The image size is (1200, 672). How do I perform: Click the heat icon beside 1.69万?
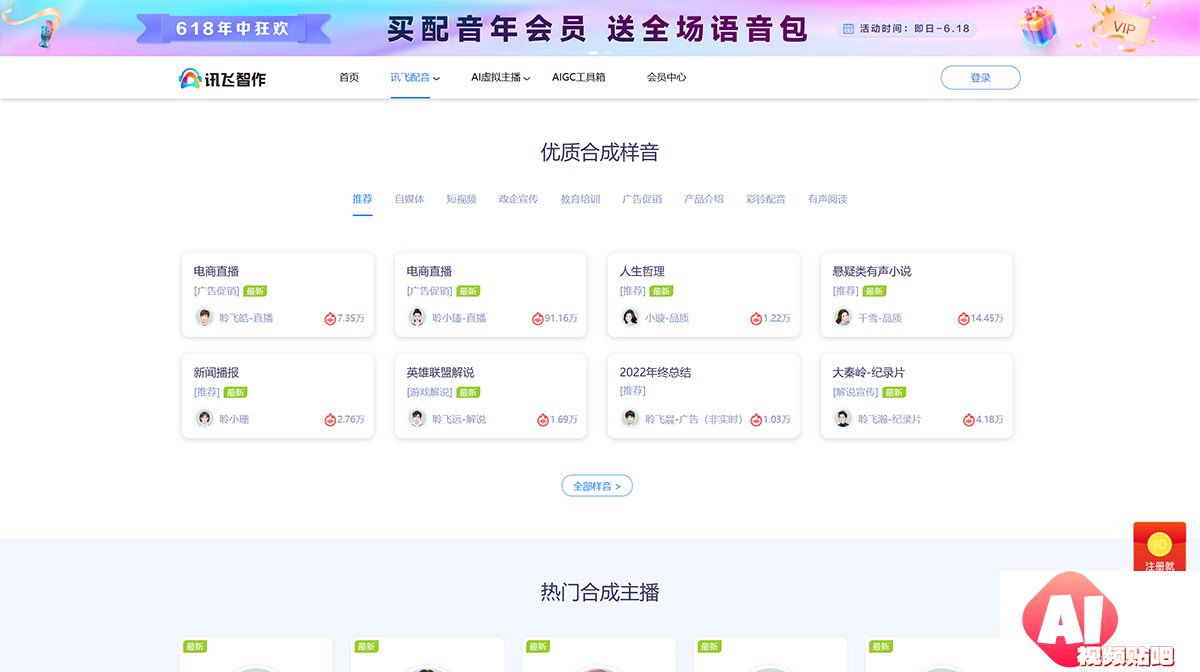click(x=543, y=419)
